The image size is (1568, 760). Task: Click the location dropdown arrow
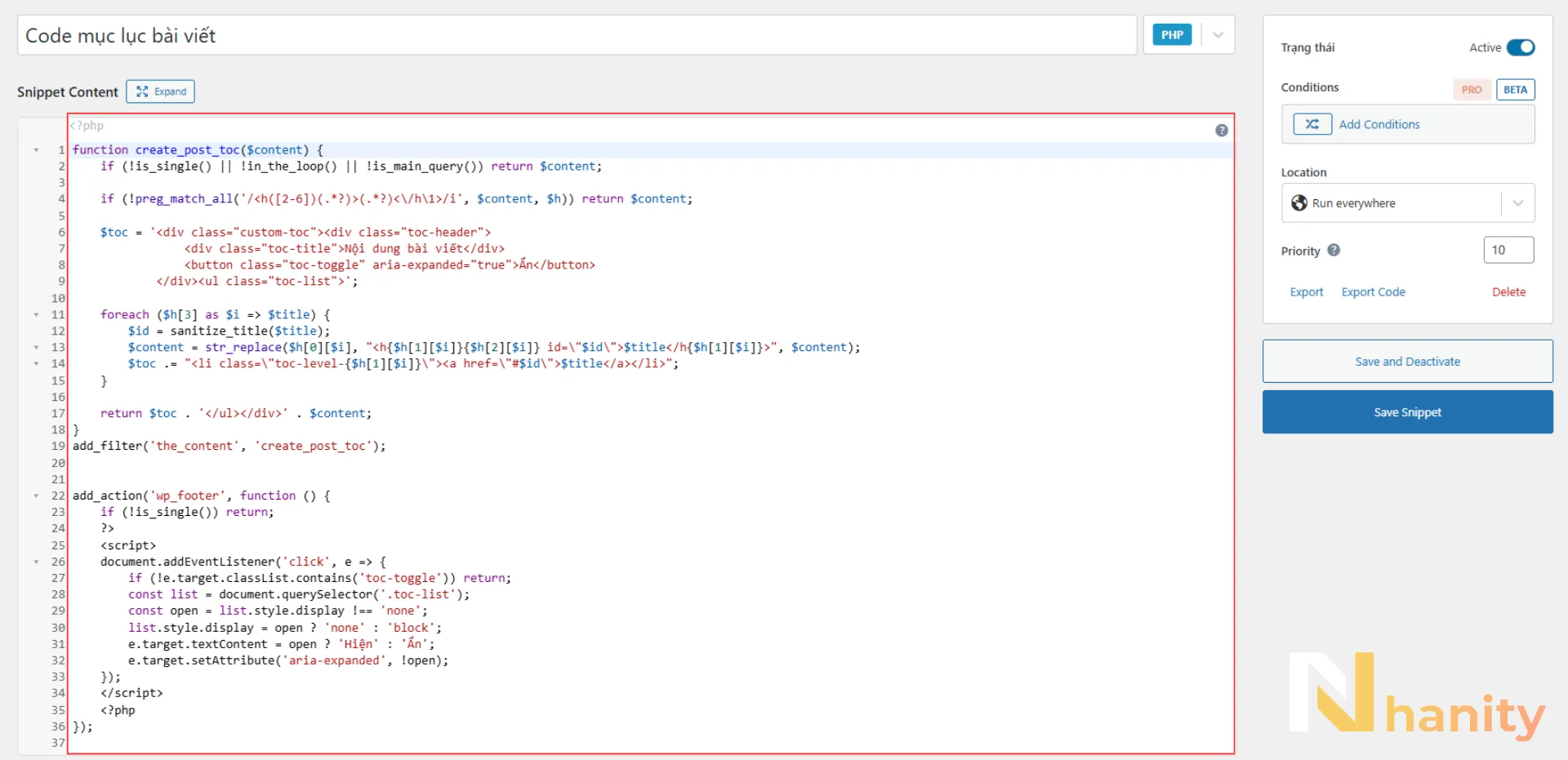[1517, 203]
